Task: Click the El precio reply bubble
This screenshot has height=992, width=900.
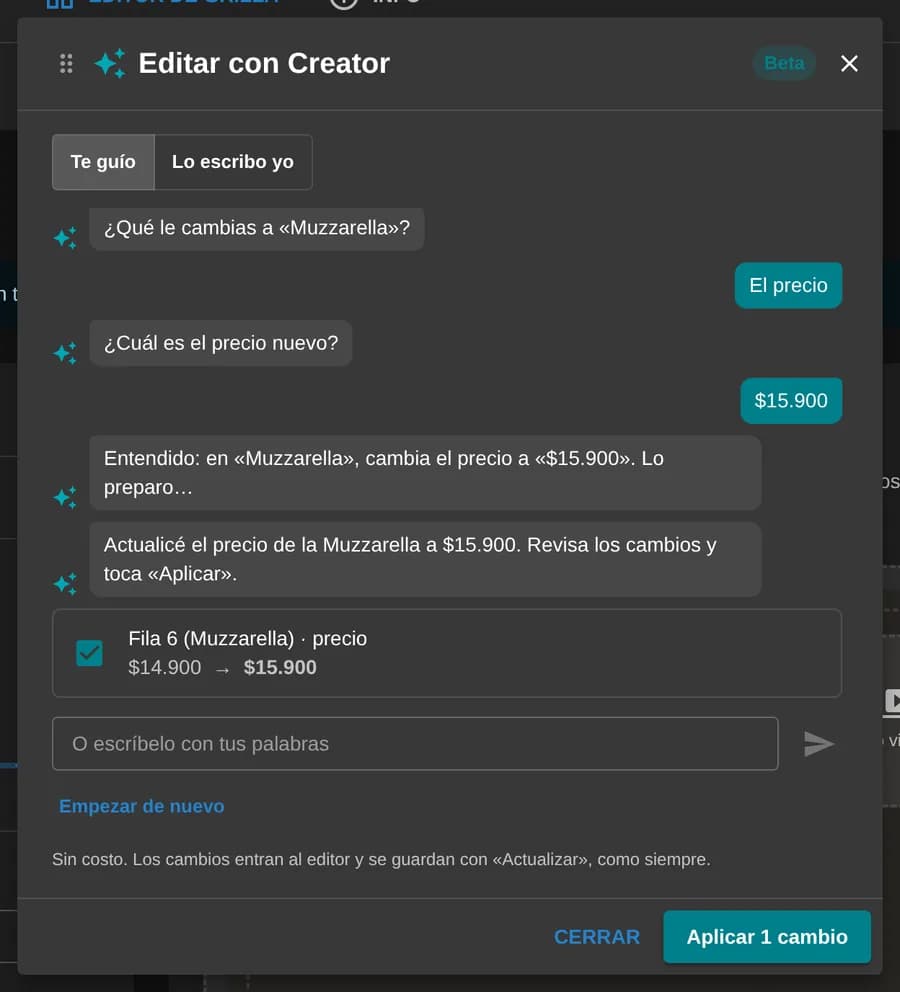Action: click(x=788, y=285)
